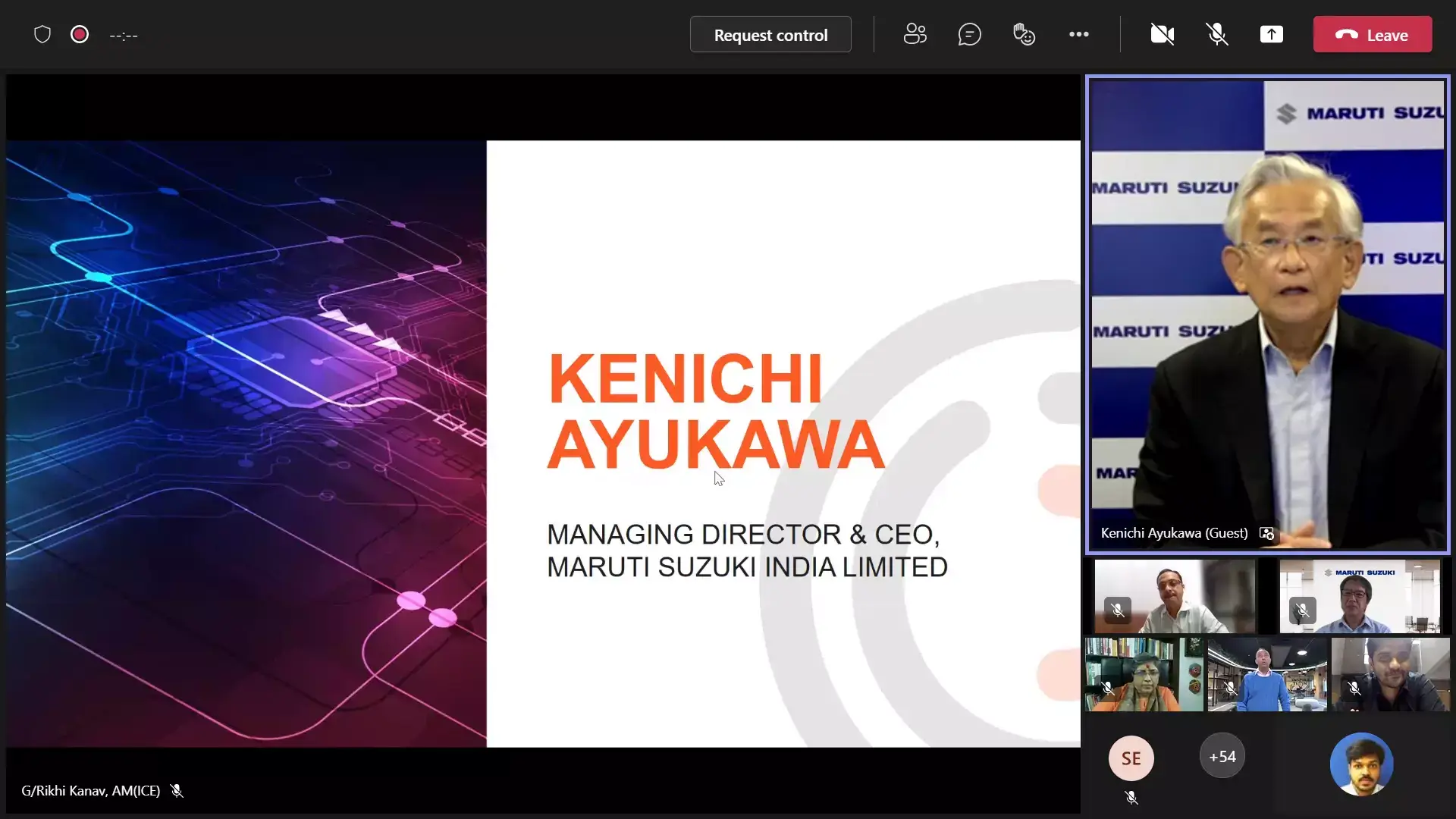This screenshot has width=1456, height=819.
Task: Click the presenter name G/Rikhi Kanav, AM(ICE)
Action: (91, 791)
